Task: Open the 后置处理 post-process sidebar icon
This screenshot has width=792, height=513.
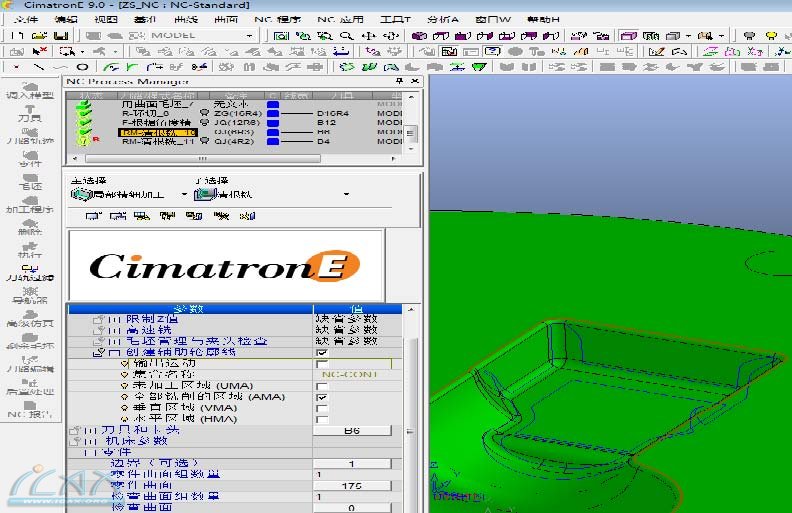Action: point(30,387)
